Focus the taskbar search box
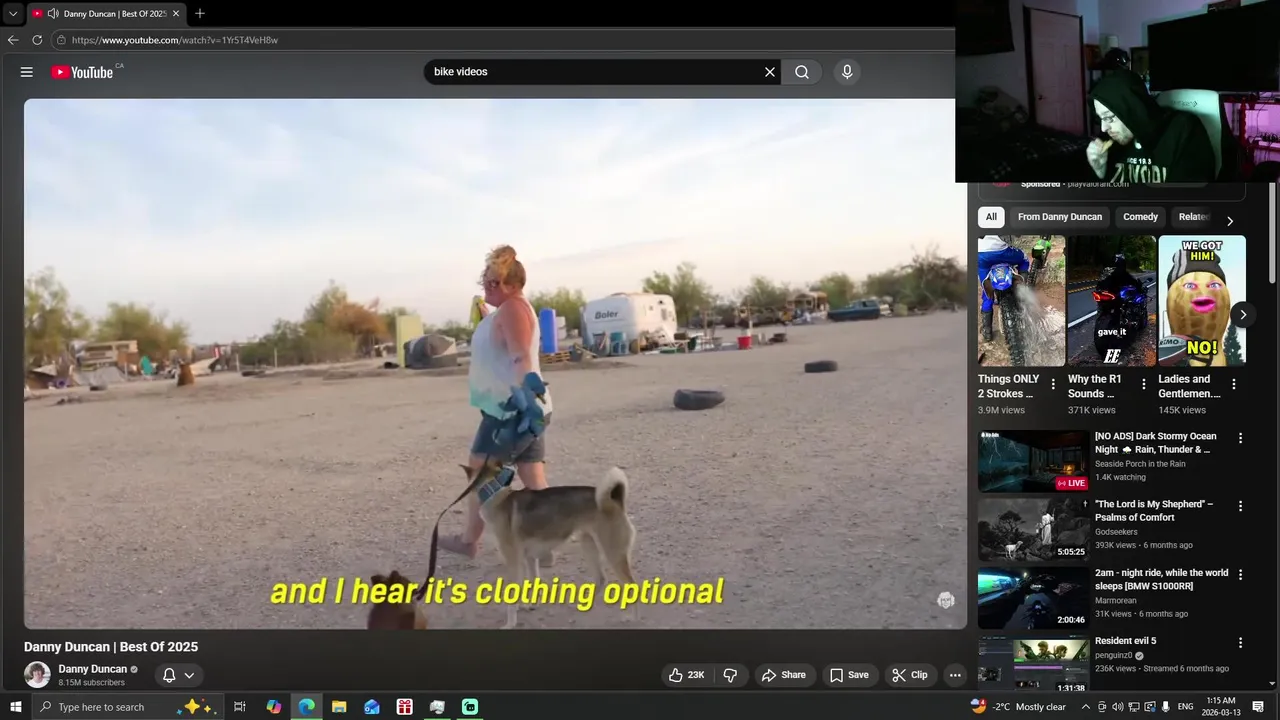Image resolution: width=1280 pixels, height=720 pixels. (126, 707)
